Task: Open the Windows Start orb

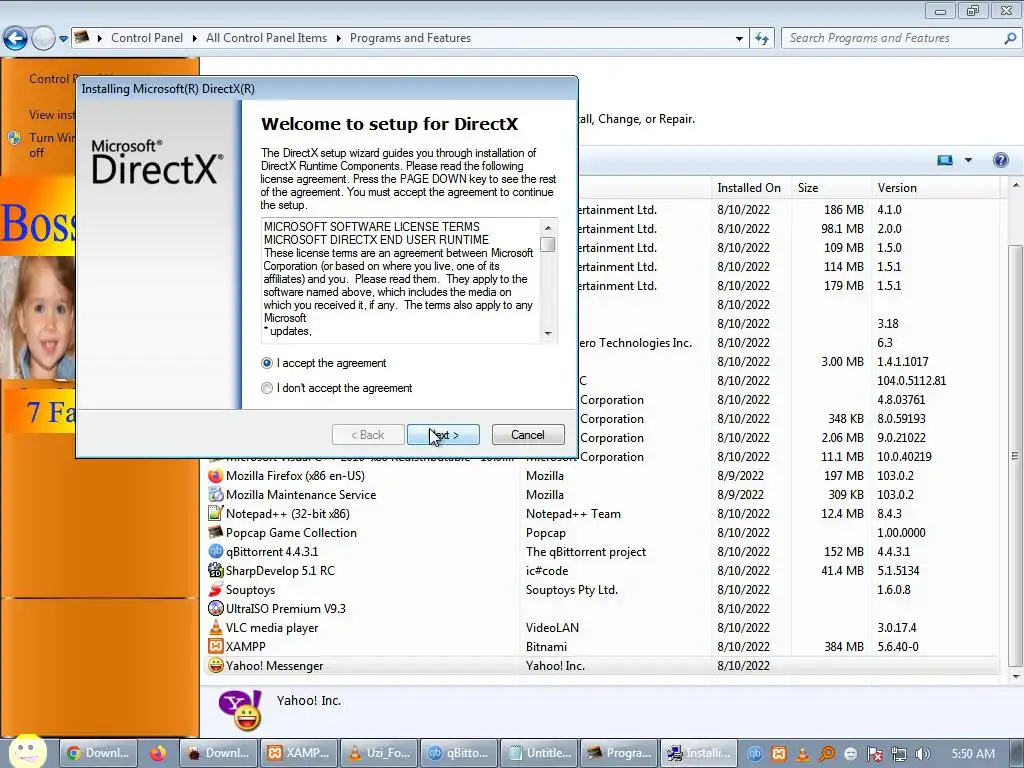Action: coord(27,752)
